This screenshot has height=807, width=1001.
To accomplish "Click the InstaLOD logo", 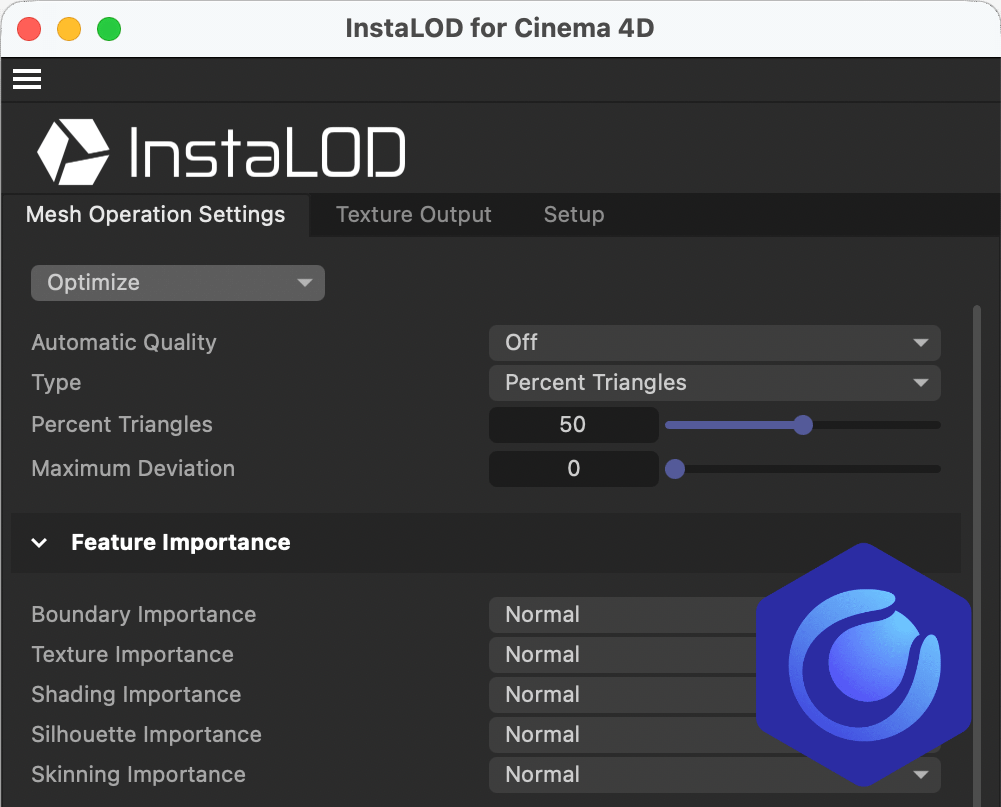I will coord(221,151).
